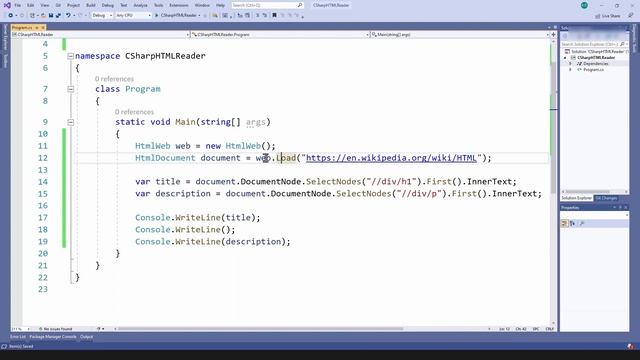Open the Wikipedia HTML URL link in code
Viewport: 640px width, 360px height.
tap(391, 158)
